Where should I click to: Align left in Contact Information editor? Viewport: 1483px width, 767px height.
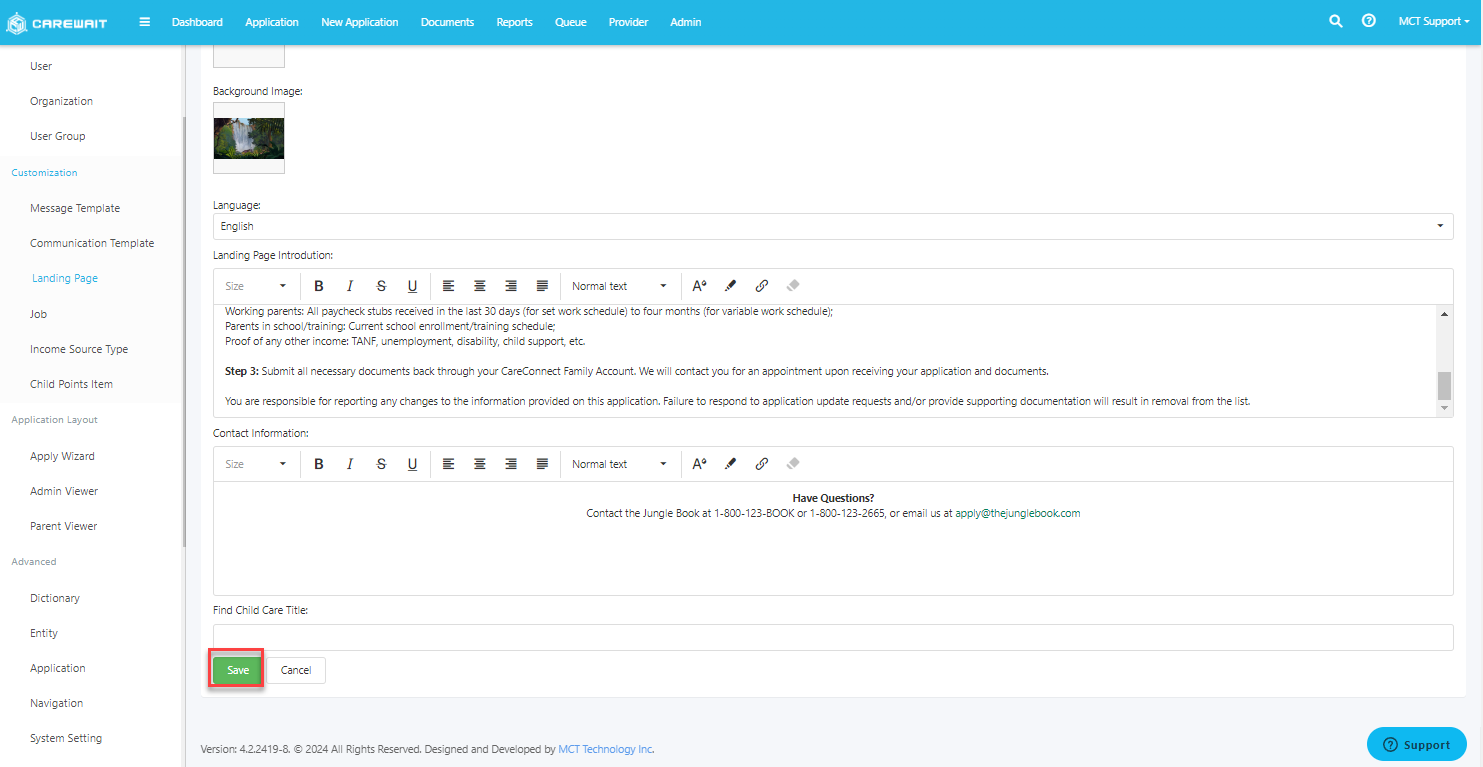point(449,464)
